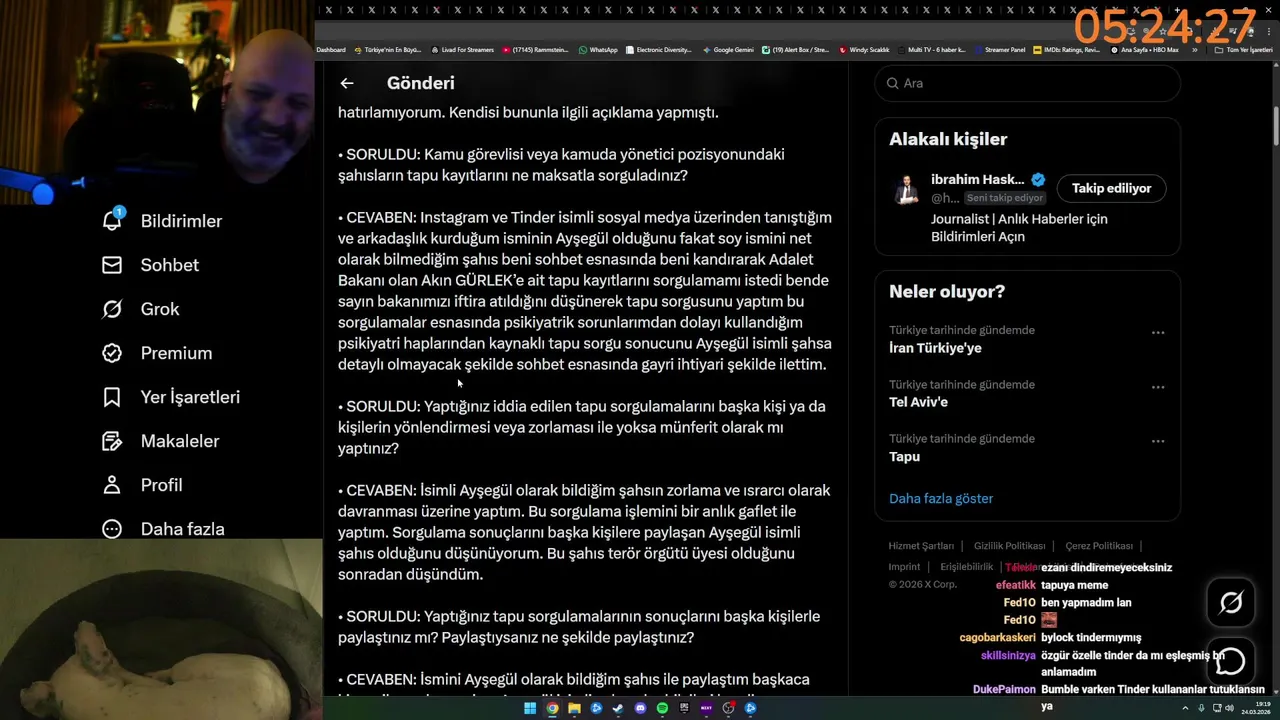
Task: Open Discord from the taskbar
Action: (640, 708)
